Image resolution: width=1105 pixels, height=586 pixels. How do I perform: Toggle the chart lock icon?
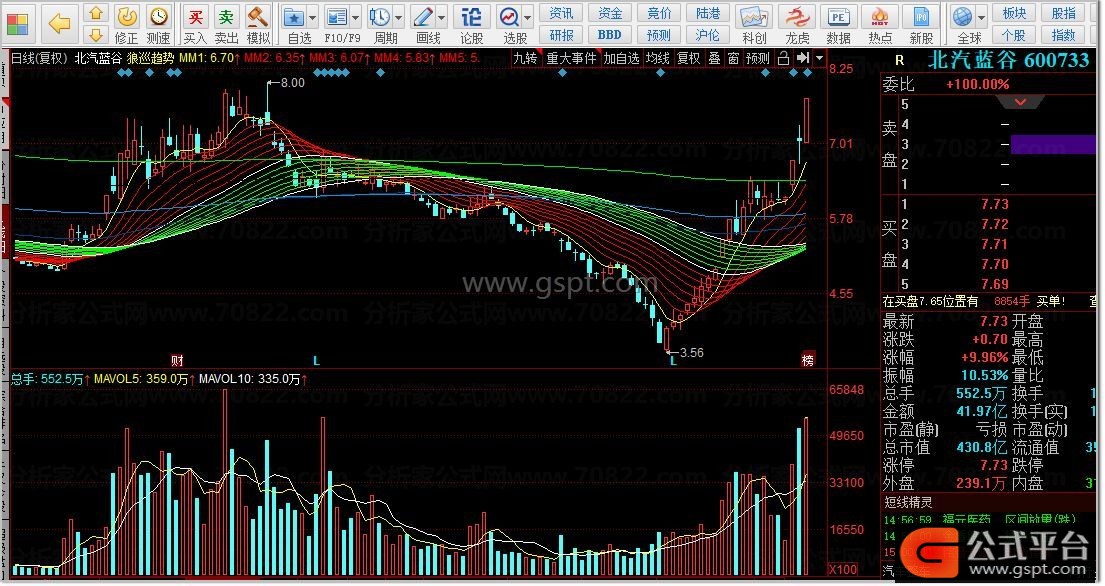tap(783, 58)
